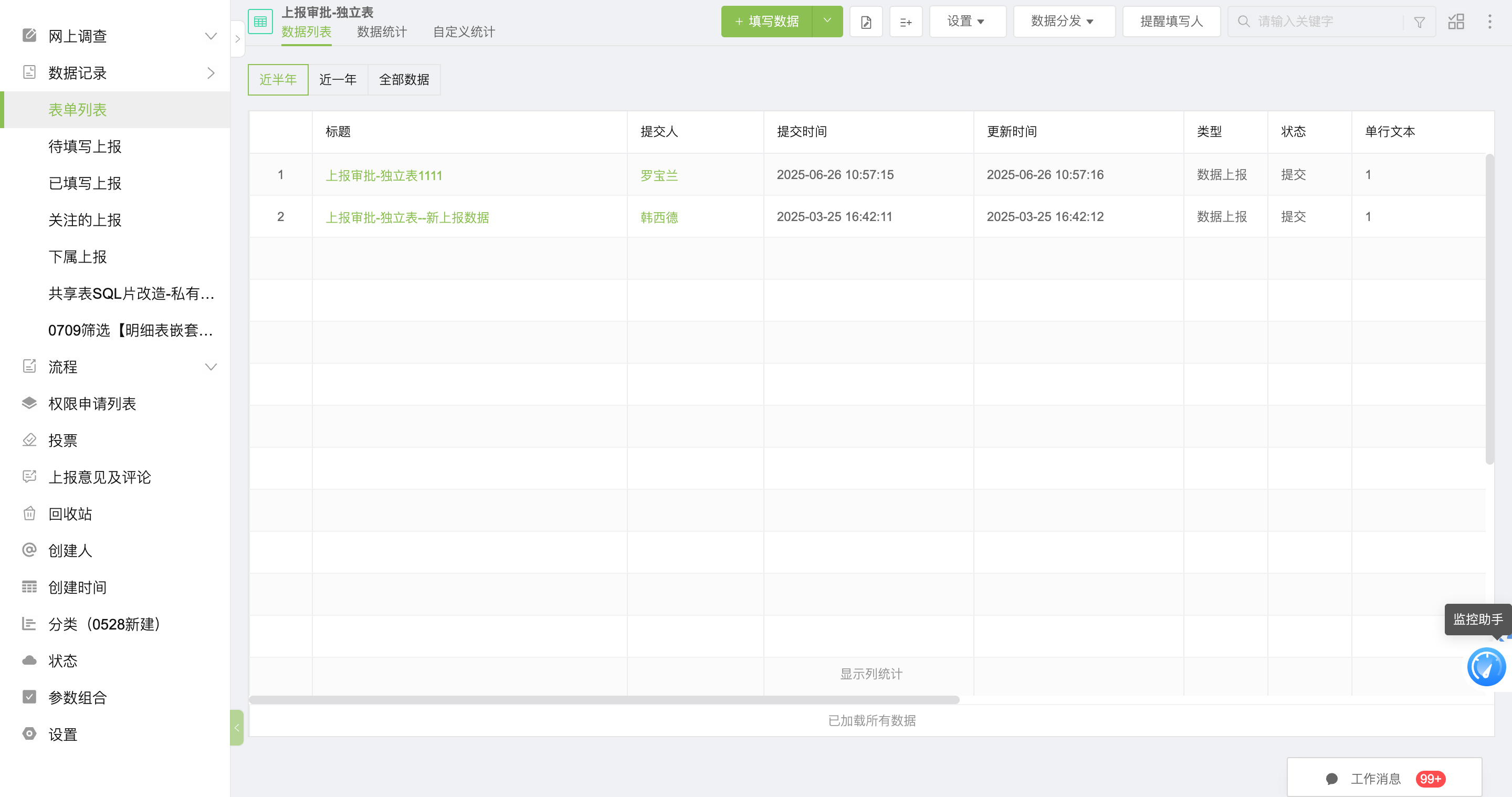
Task: Click the 状态 cloud icon
Action: pos(29,660)
